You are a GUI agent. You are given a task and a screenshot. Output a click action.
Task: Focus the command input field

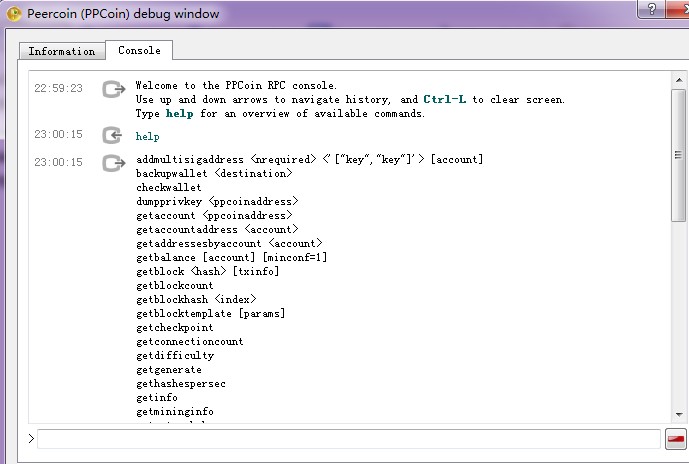pyautogui.click(x=349, y=439)
